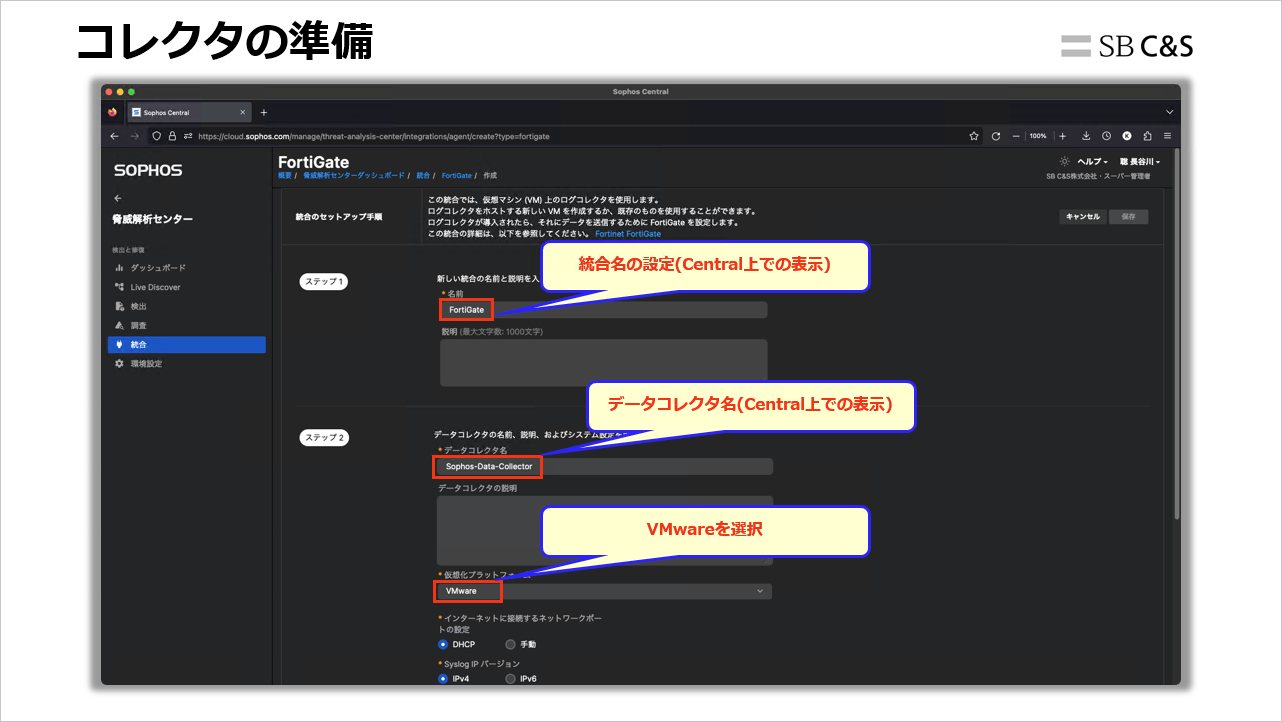
Task: Click the 名前 field containing FortiGate
Action: [x=604, y=310]
